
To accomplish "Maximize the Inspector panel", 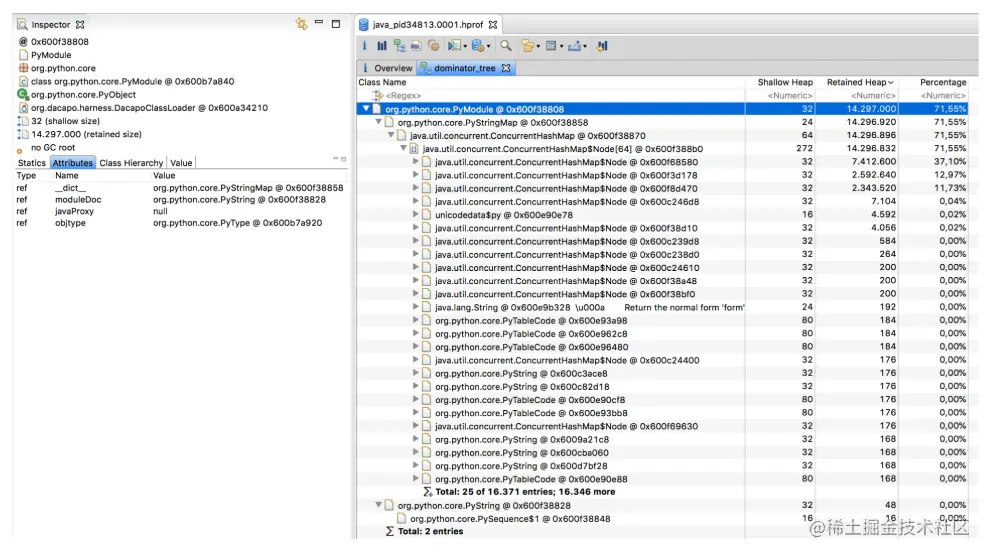I will click(x=336, y=24).
